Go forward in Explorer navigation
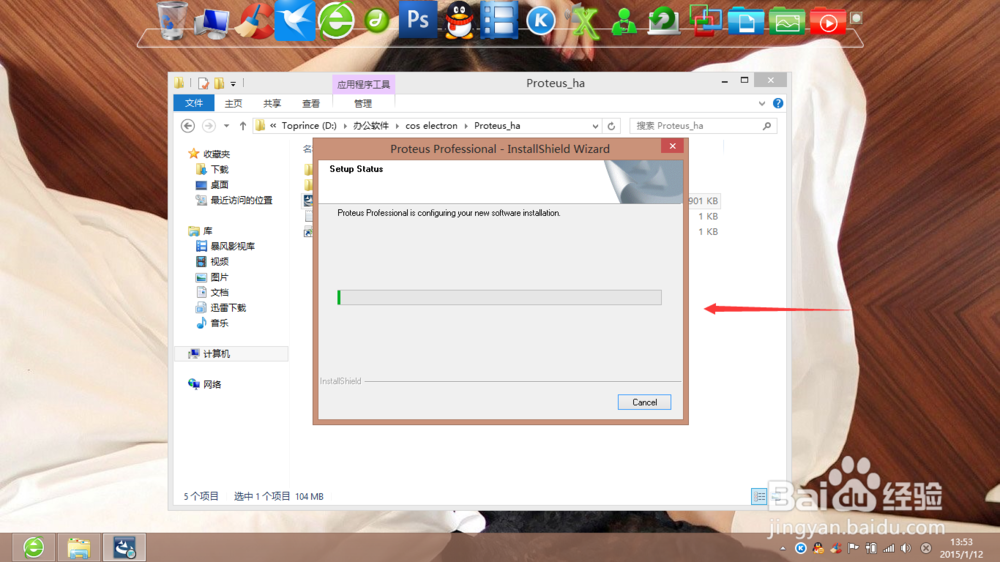Image resolution: width=1000 pixels, height=562 pixels. click(x=209, y=126)
